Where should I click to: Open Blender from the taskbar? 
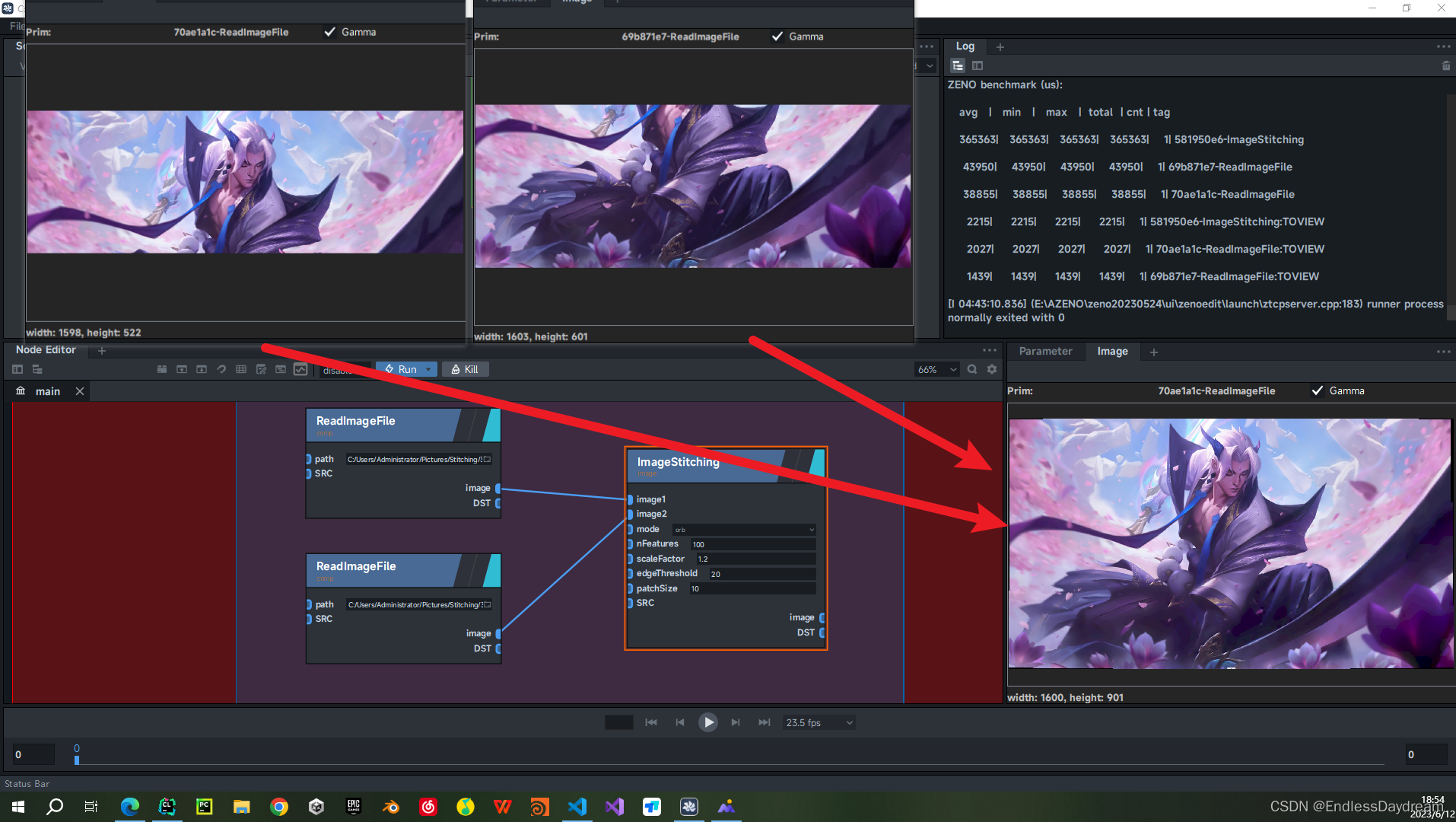(x=391, y=807)
